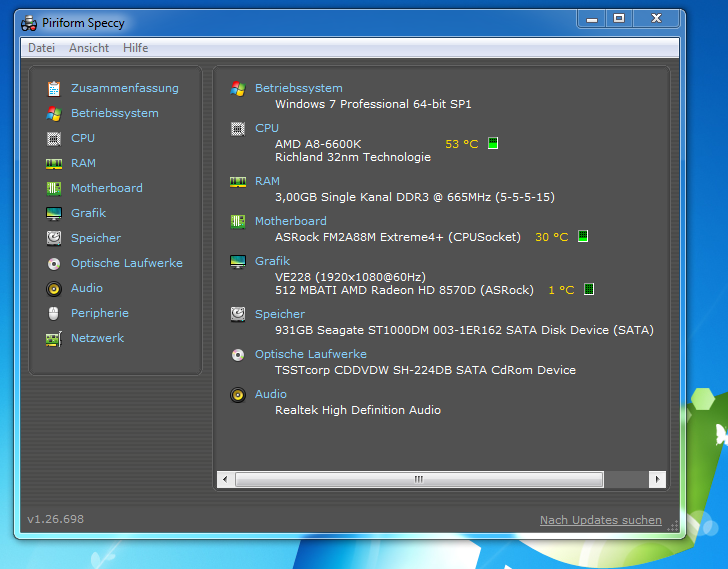Click the Netzwerk card icon in sidebar
The image size is (728, 569).
coord(54,339)
